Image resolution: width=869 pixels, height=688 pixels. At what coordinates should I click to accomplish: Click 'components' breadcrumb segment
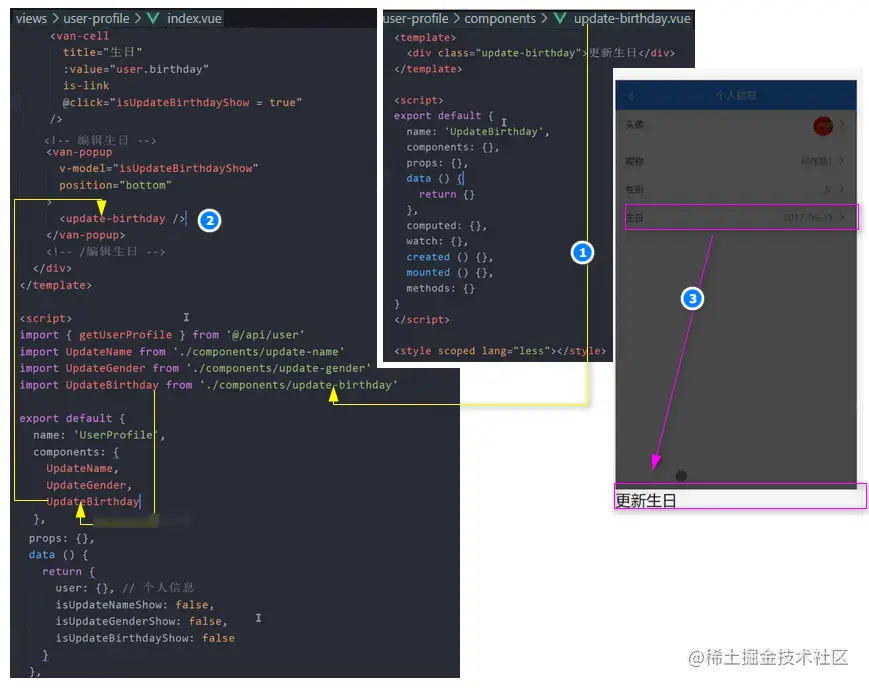500,18
